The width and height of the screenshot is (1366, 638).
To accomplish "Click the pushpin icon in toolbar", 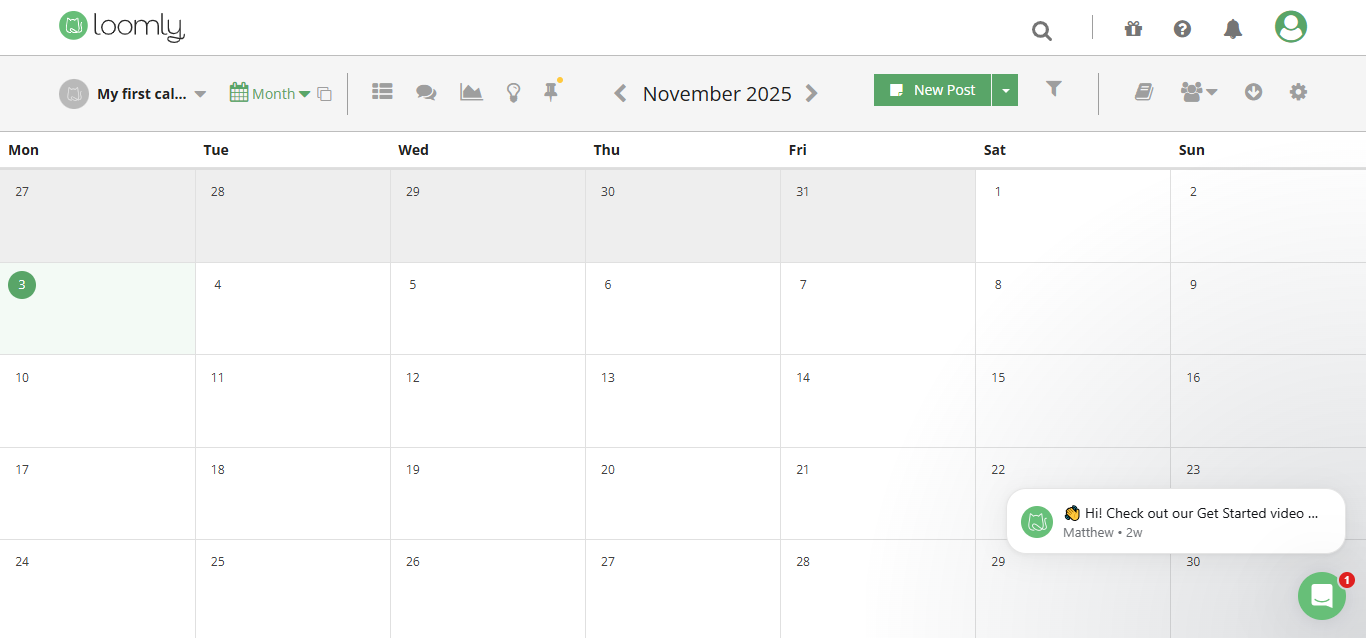I will [x=550, y=91].
